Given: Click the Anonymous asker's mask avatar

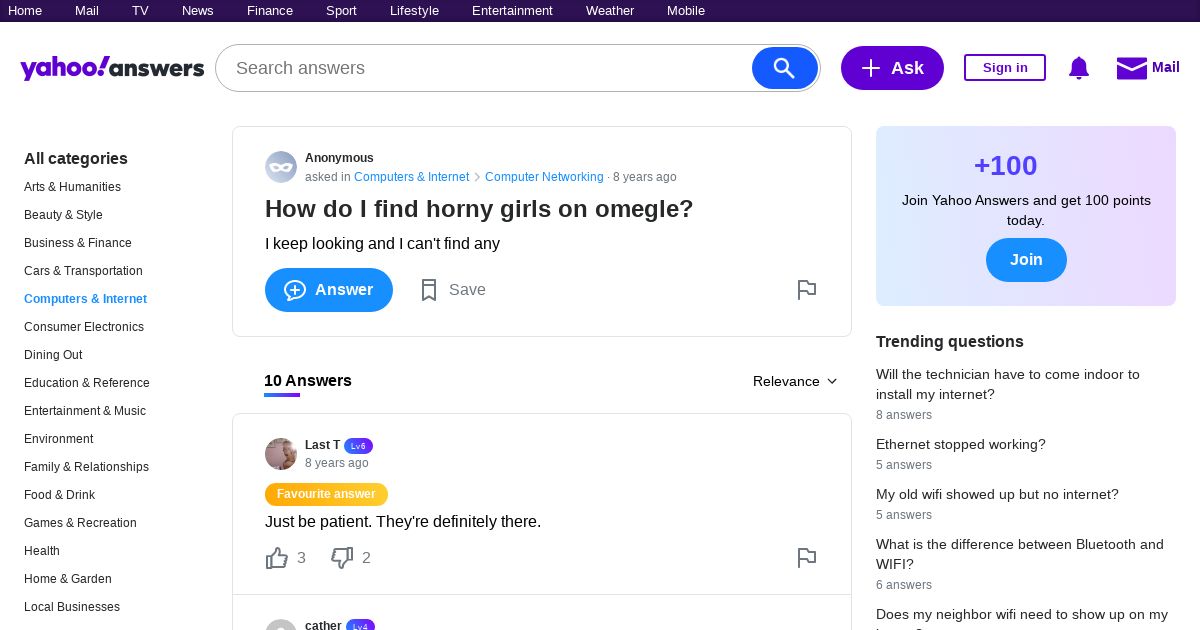Looking at the screenshot, I should [x=281, y=167].
